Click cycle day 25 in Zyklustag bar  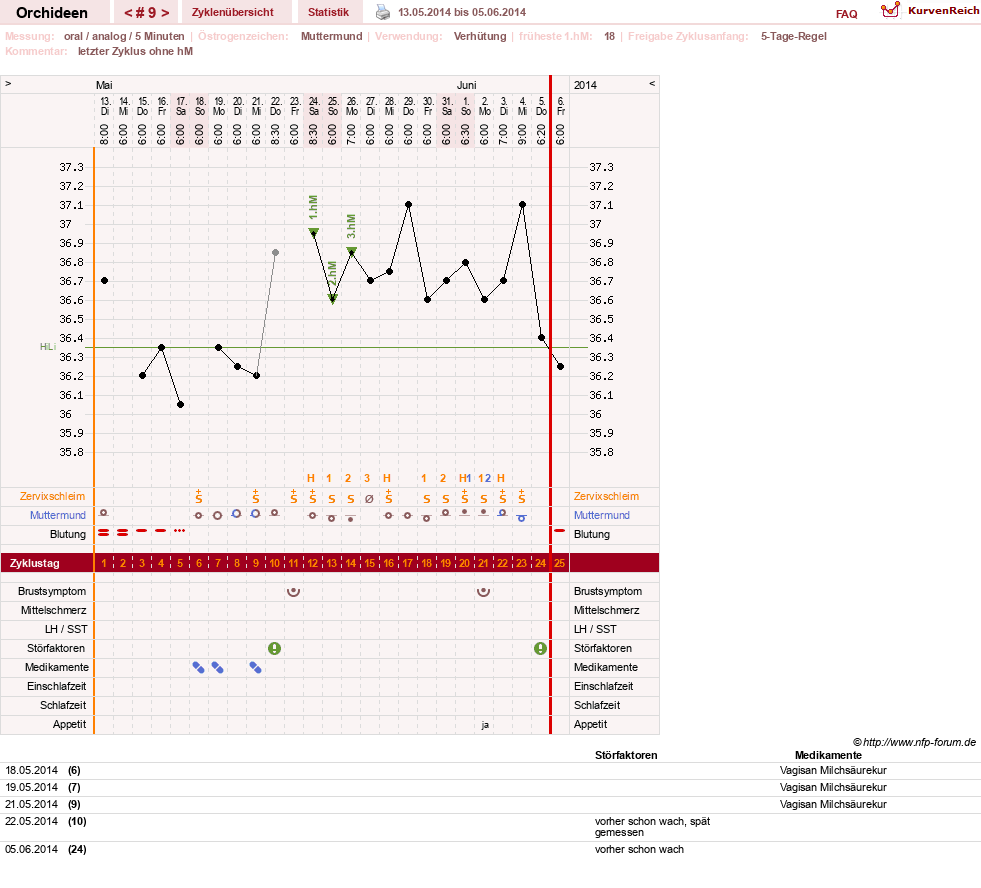(559, 563)
